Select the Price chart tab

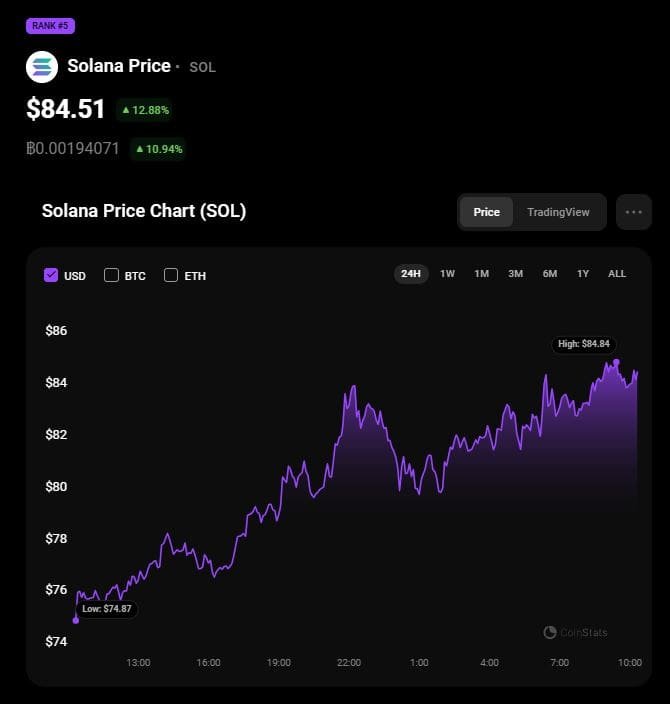(x=487, y=212)
